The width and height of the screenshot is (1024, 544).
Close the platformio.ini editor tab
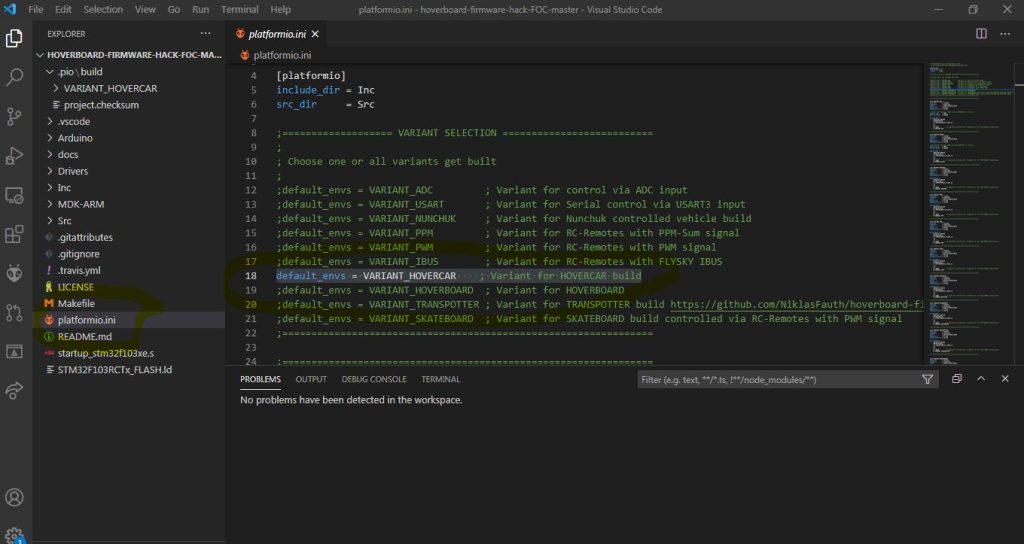coord(315,34)
